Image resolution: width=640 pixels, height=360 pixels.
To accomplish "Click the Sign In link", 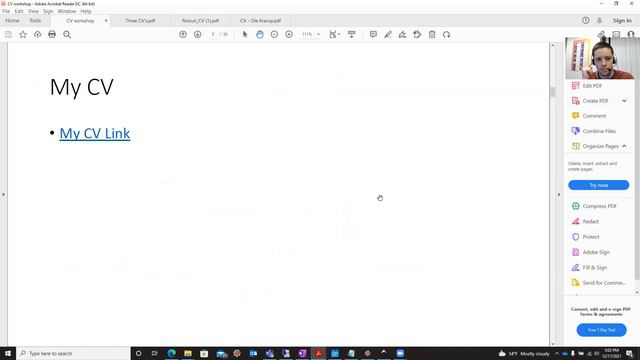I will tap(622, 20).
